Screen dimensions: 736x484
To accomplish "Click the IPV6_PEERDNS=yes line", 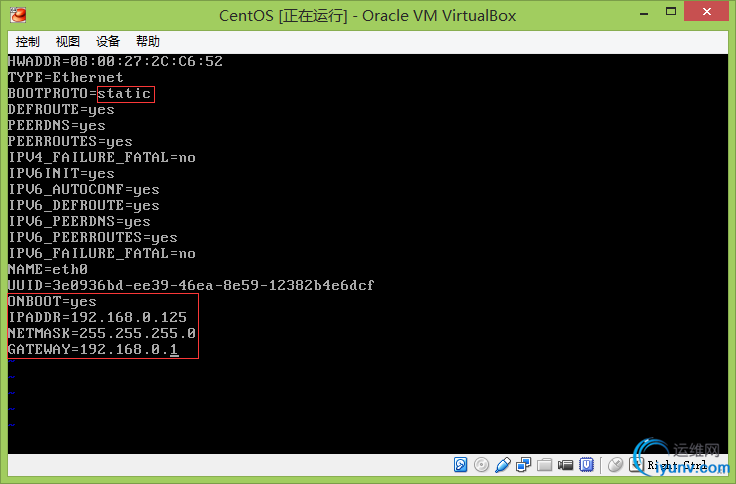I will click(x=79, y=221).
